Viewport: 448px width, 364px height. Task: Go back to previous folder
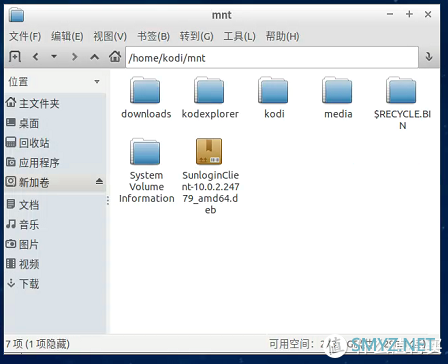pyautogui.click(x=36, y=57)
